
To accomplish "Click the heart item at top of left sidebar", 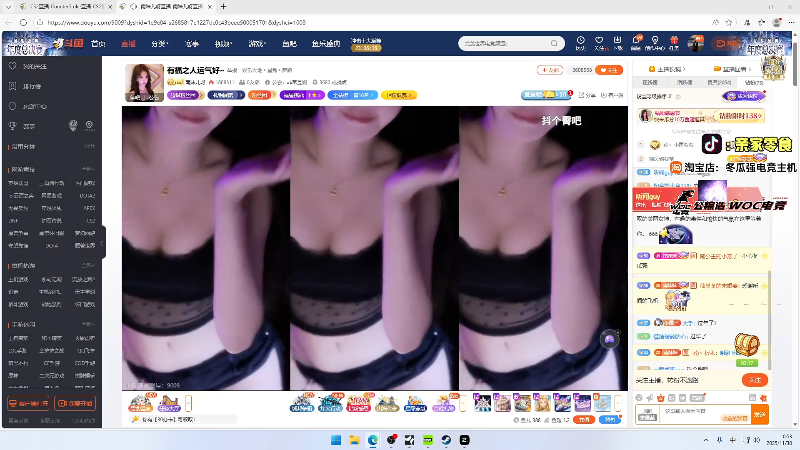I will click(28, 66).
